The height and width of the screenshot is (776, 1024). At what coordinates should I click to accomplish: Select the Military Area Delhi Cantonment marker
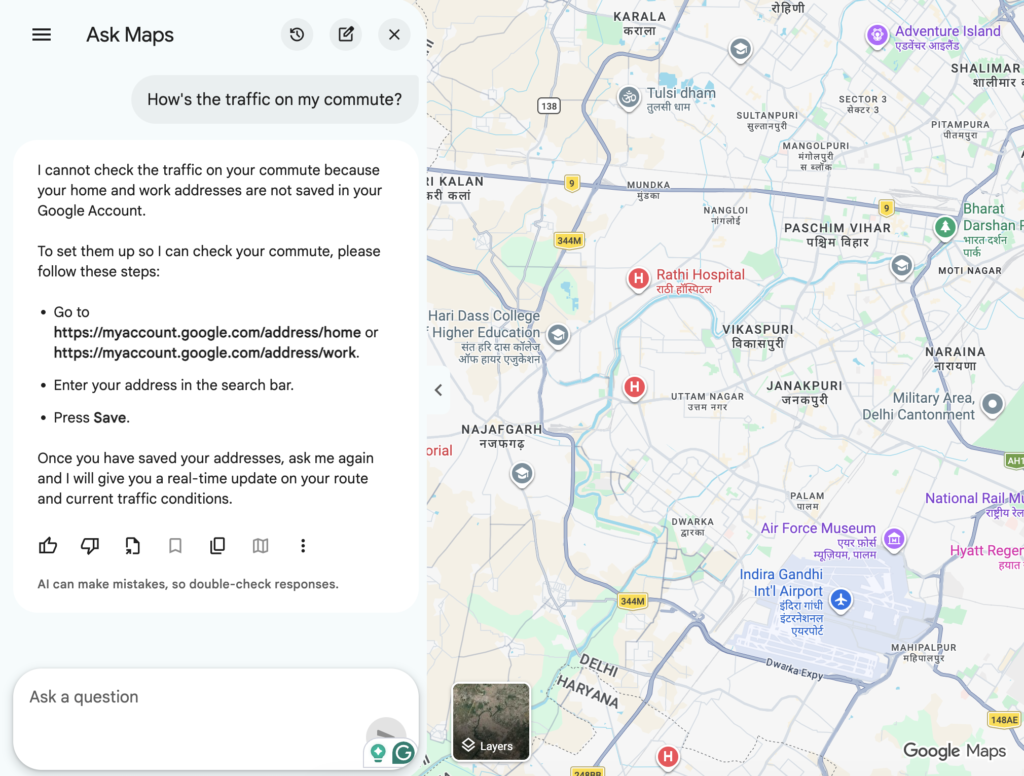tap(992, 404)
